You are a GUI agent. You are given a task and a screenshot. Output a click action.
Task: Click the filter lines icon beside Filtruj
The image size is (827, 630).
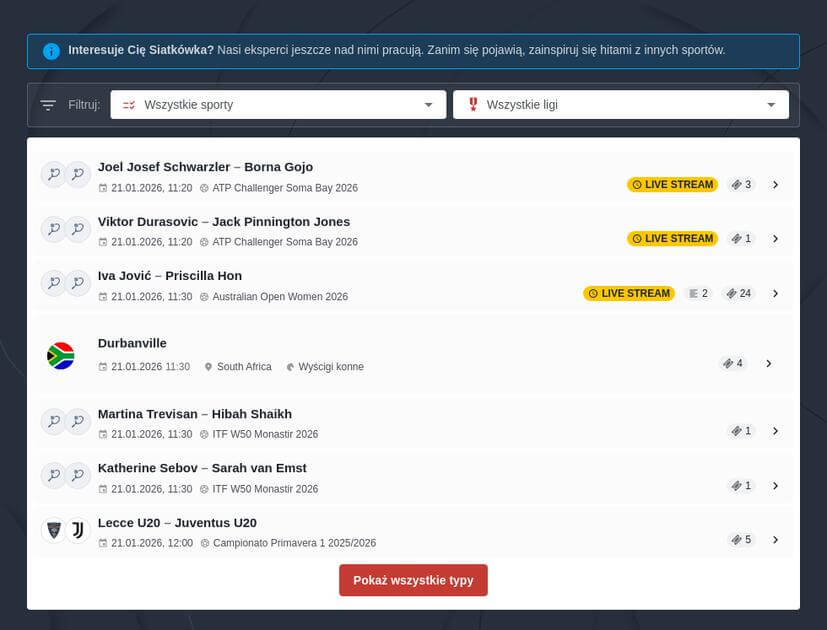[x=48, y=105]
